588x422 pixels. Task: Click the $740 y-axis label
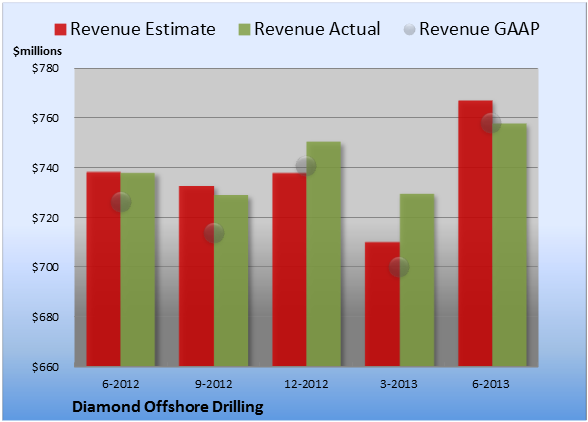point(45,168)
